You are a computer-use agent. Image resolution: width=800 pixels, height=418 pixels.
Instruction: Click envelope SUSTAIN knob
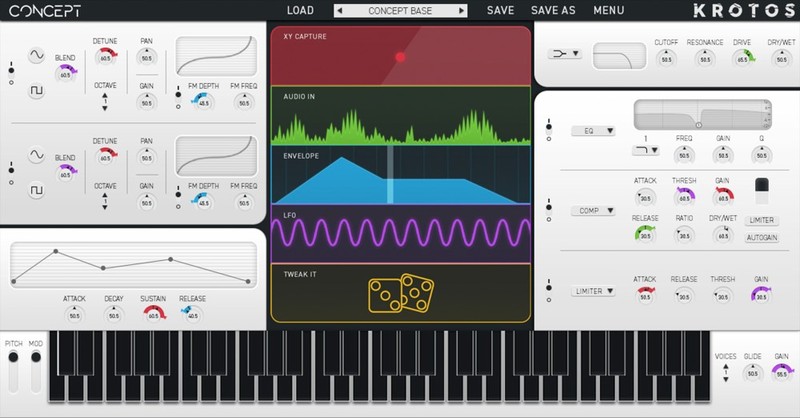pos(154,315)
